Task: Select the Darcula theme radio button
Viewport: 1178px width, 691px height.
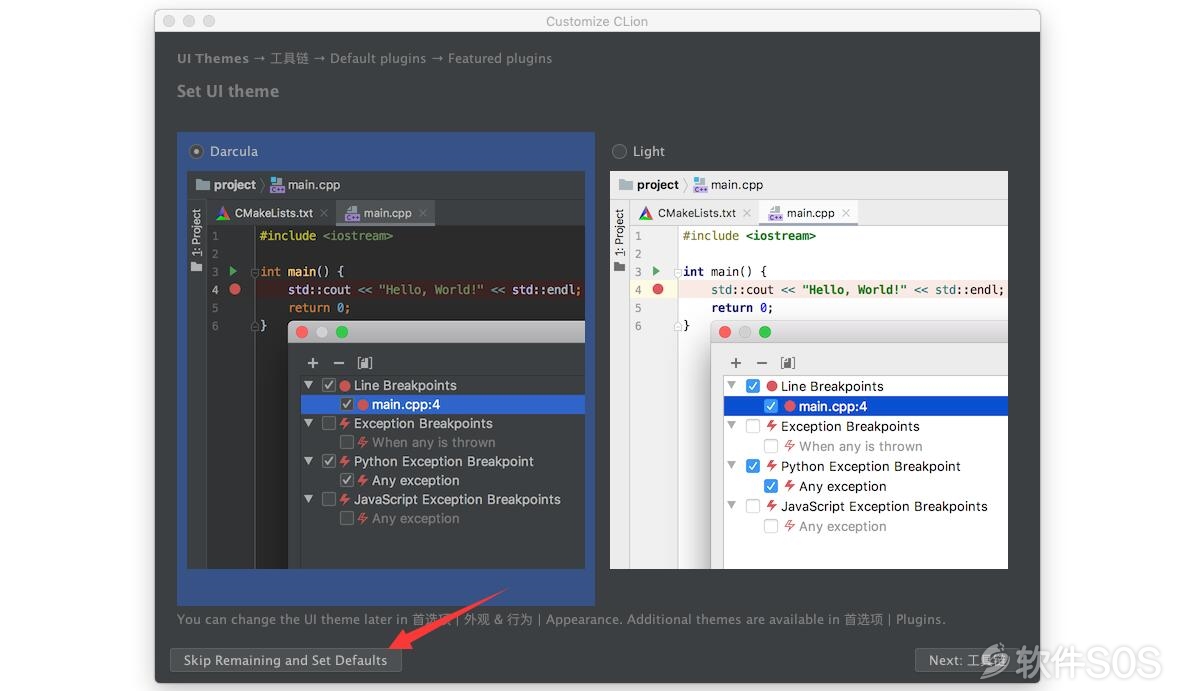Action: click(x=196, y=152)
